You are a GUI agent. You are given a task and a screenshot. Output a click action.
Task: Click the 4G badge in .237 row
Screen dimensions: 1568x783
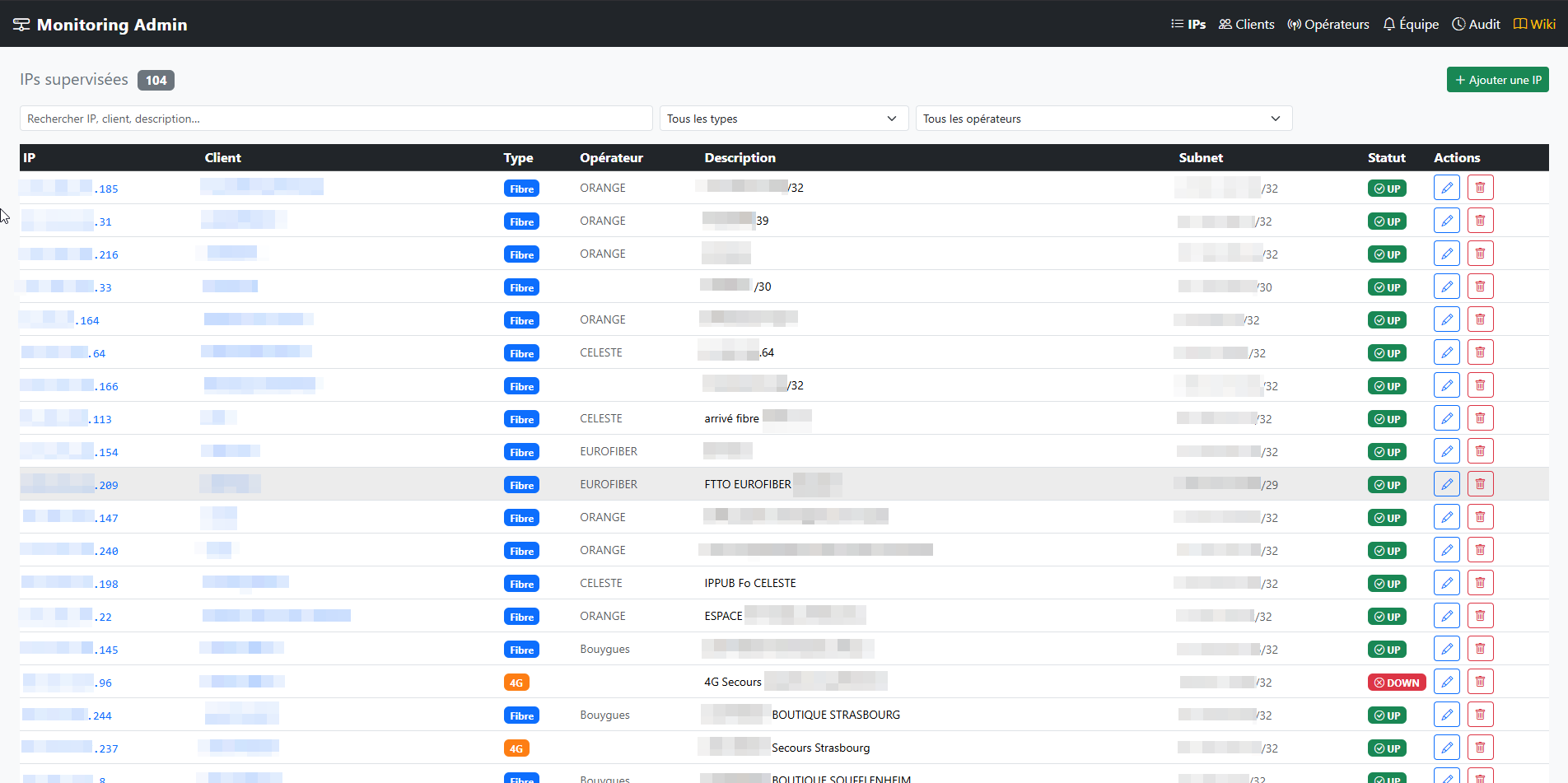click(516, 748)
